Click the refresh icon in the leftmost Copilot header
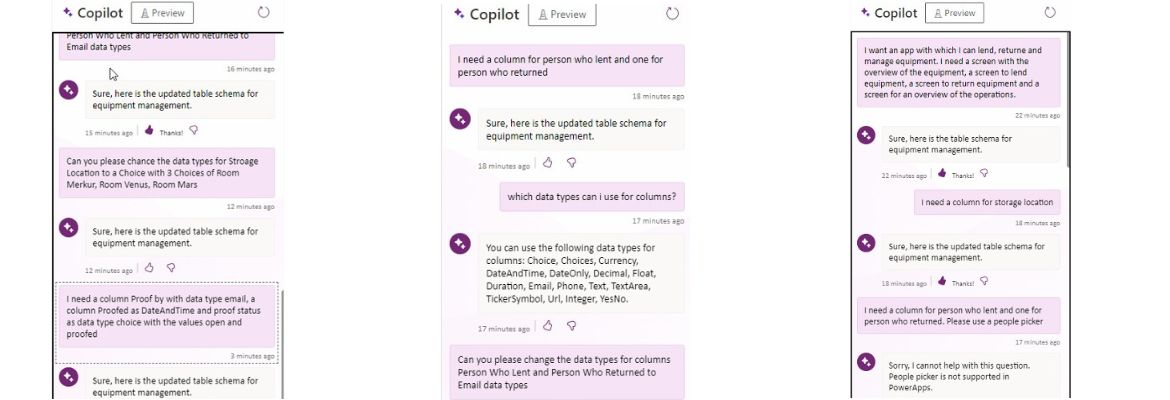 [x=264, y=13]
